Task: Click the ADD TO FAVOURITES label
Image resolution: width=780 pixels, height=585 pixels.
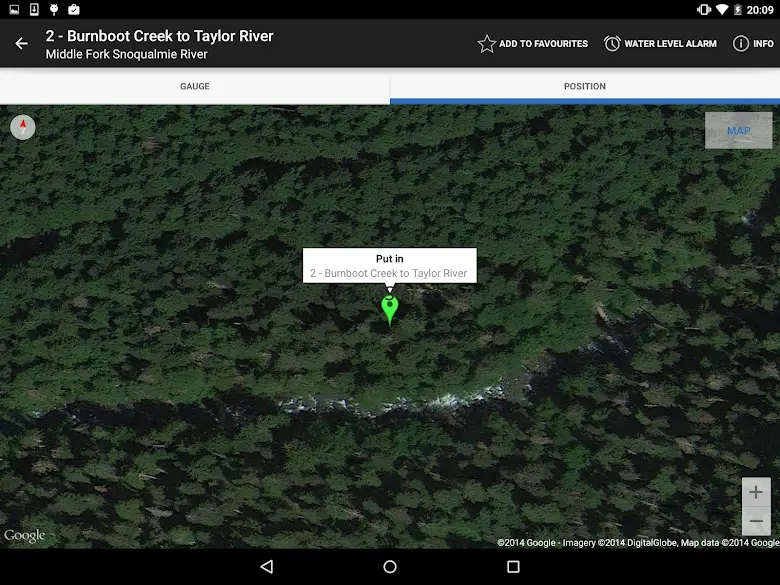Action: click(543, 44)
